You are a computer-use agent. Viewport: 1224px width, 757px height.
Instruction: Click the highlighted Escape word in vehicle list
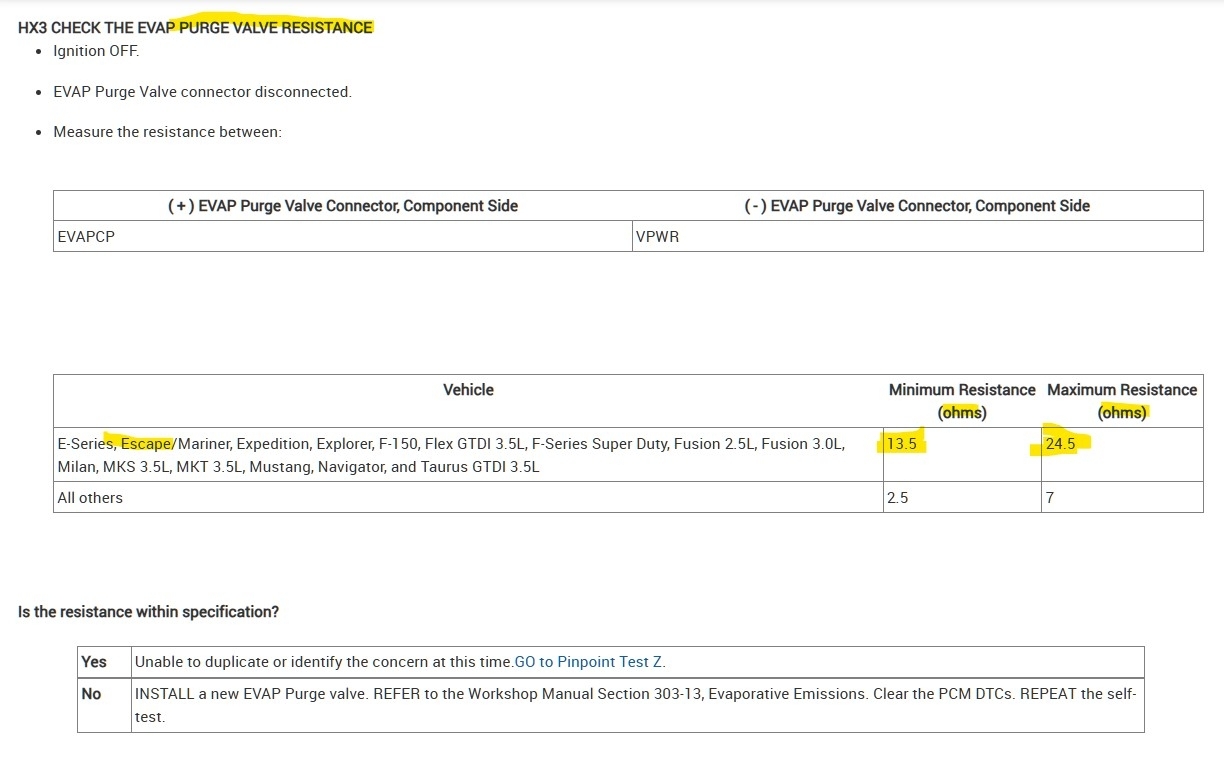pyautogui.click(x=147, y=443)
